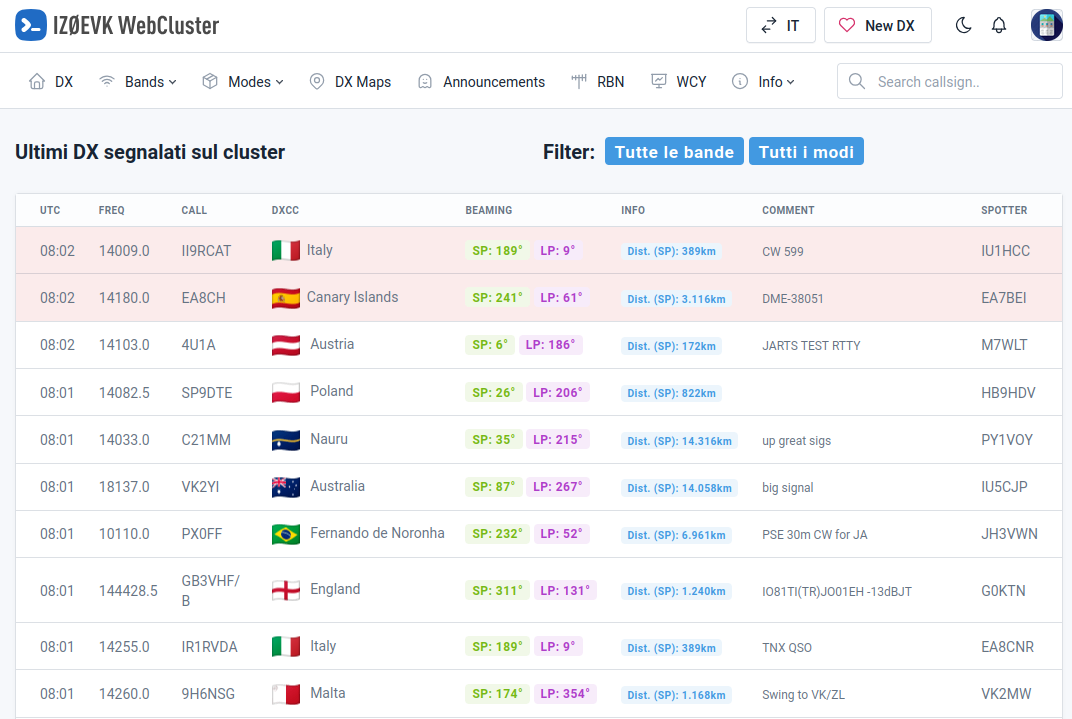
Task: Select callsign 9H6NSG
Action: [208, 694]
